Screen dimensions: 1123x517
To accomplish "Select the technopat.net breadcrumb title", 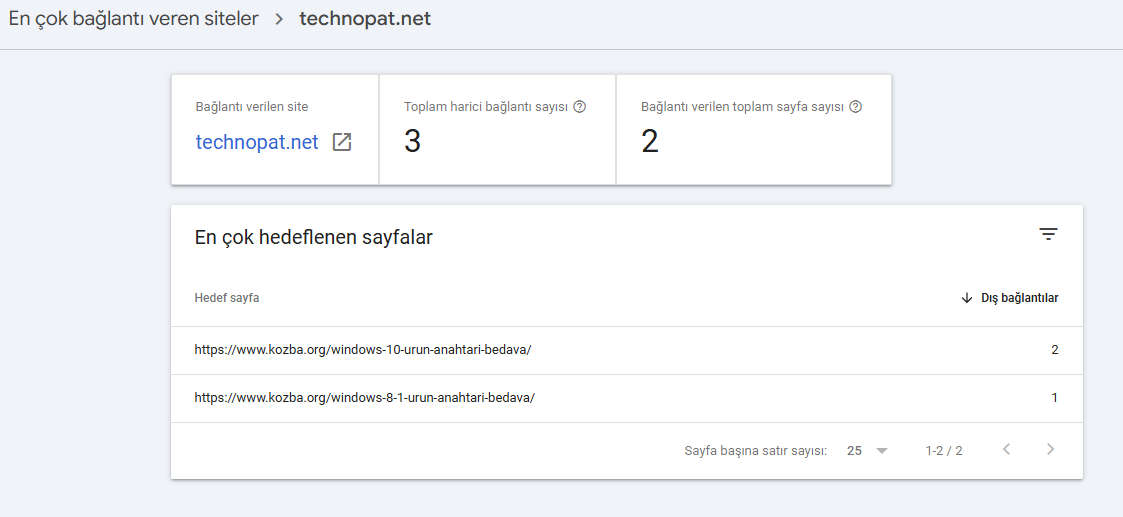I will coord(365,19).
